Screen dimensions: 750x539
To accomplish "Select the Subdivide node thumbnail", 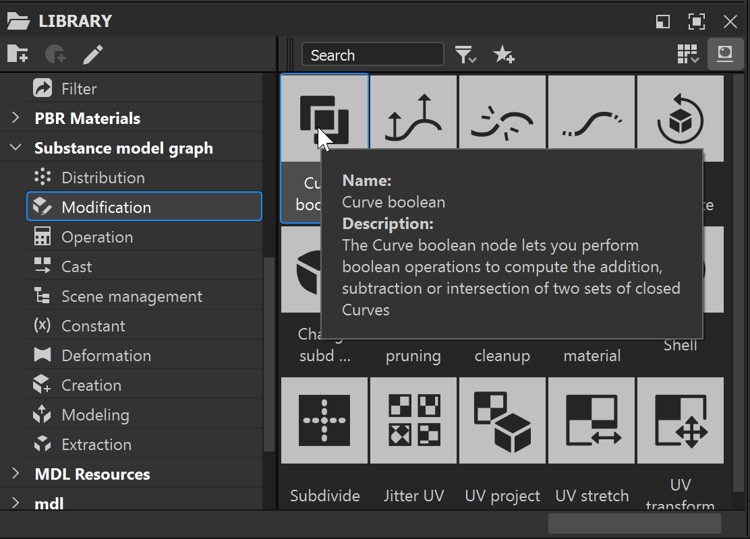I will coord(325,420).
